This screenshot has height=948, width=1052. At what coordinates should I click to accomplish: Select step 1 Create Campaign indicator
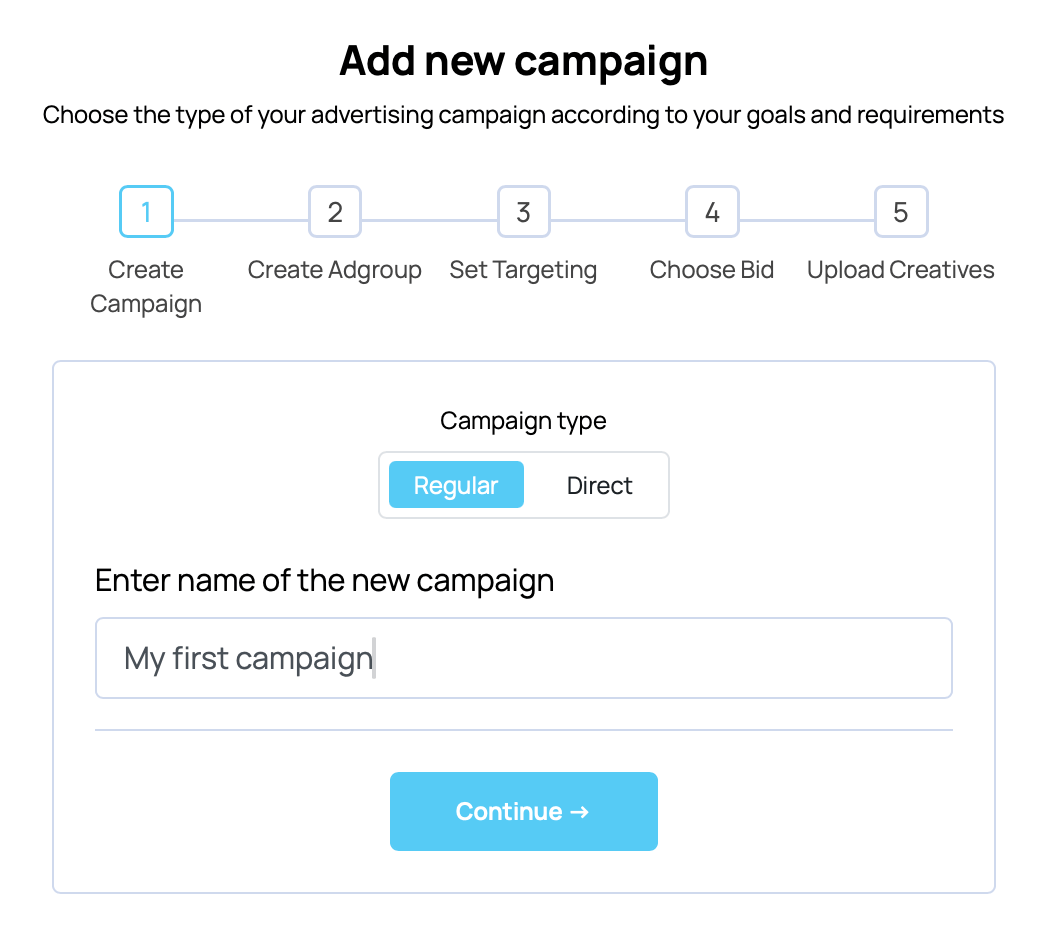click(146, 211)
